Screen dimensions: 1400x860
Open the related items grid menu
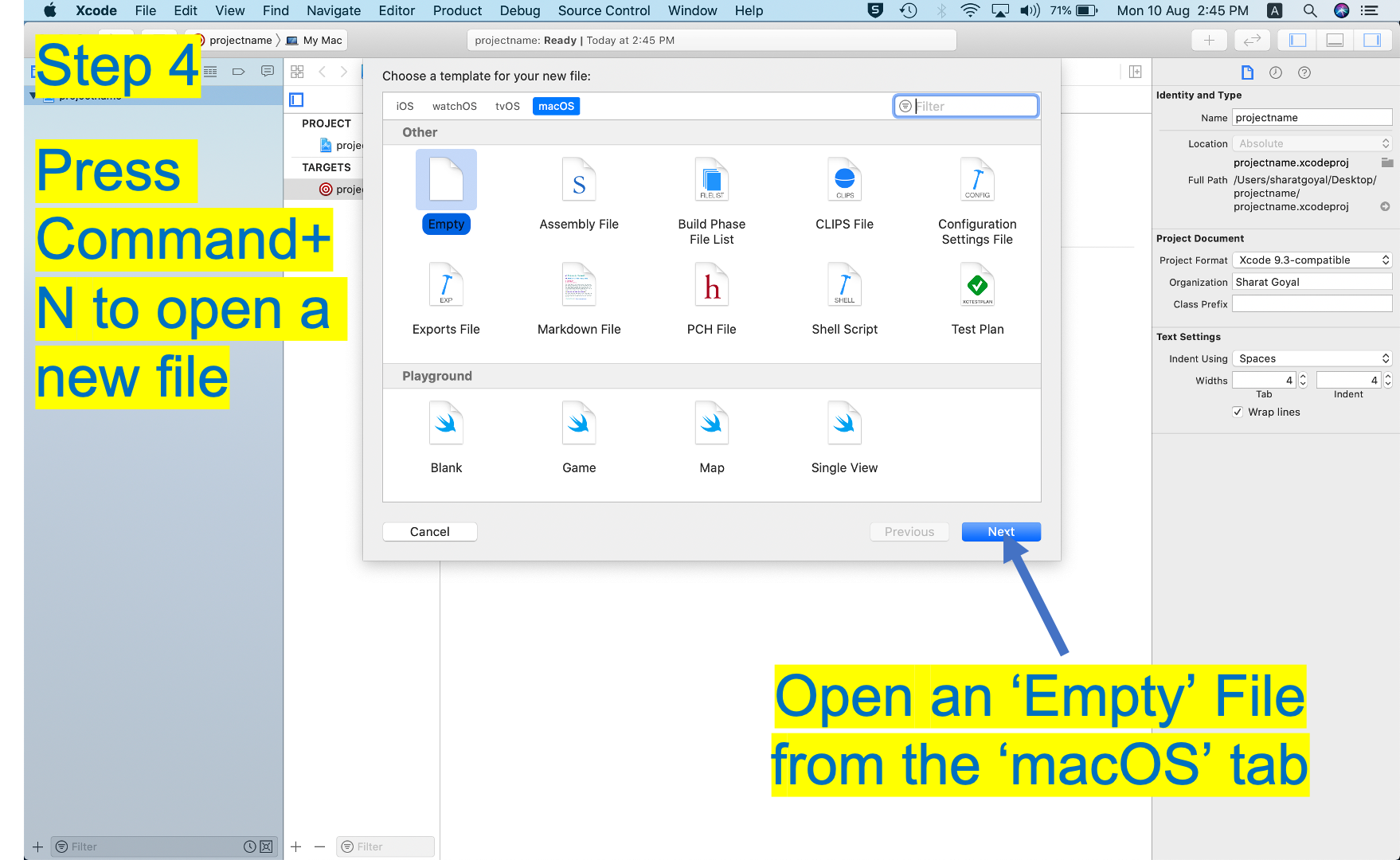[x=297, y=72]
